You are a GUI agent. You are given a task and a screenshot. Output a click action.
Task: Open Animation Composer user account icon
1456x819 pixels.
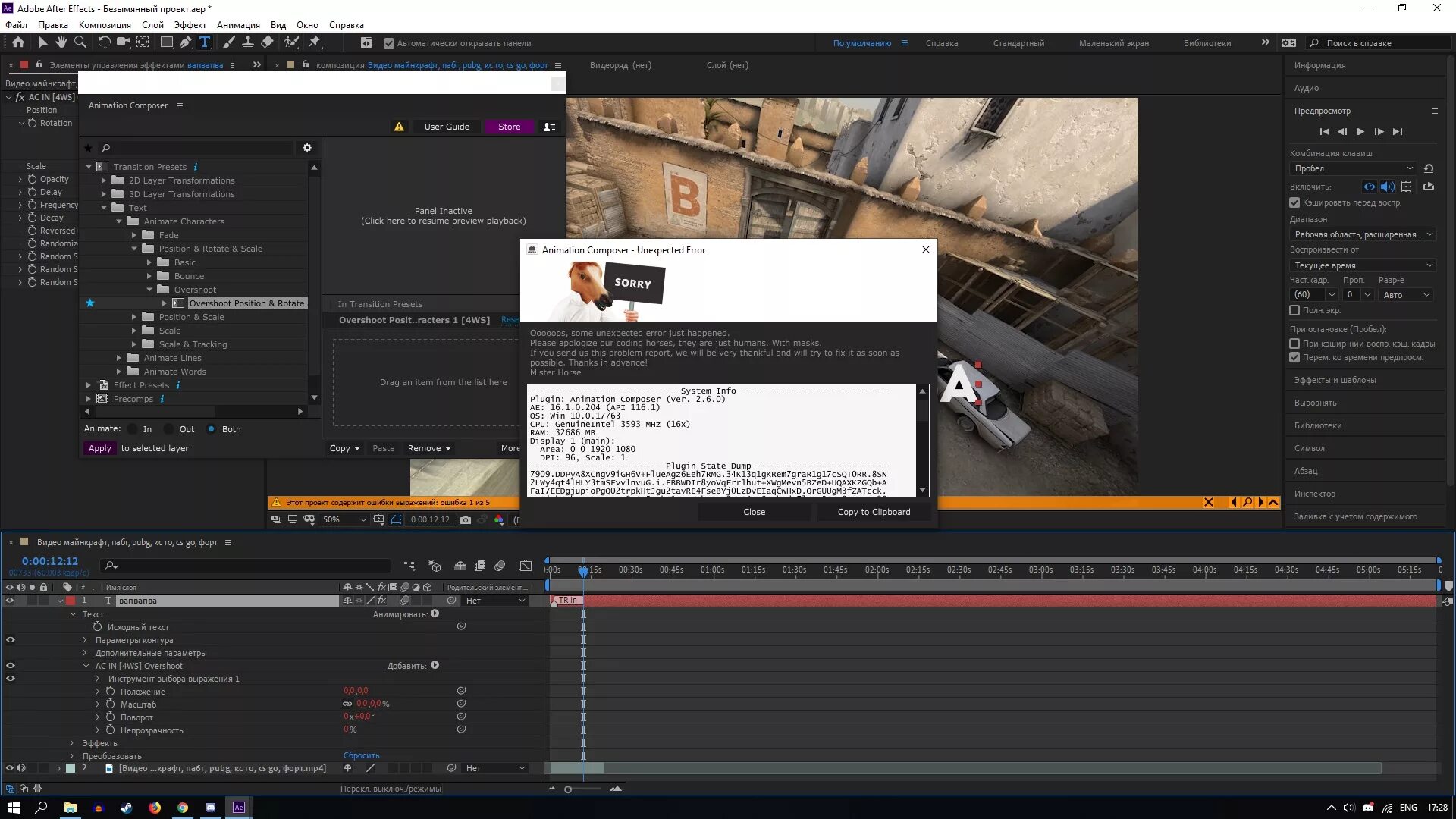(549, 127)
